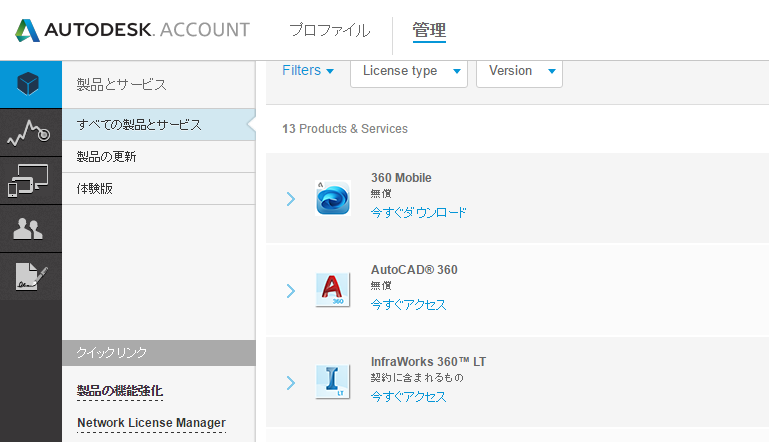769x442 pixels.
Task: Expand the AutoCAD 360 product row
Action: (291, 290)
